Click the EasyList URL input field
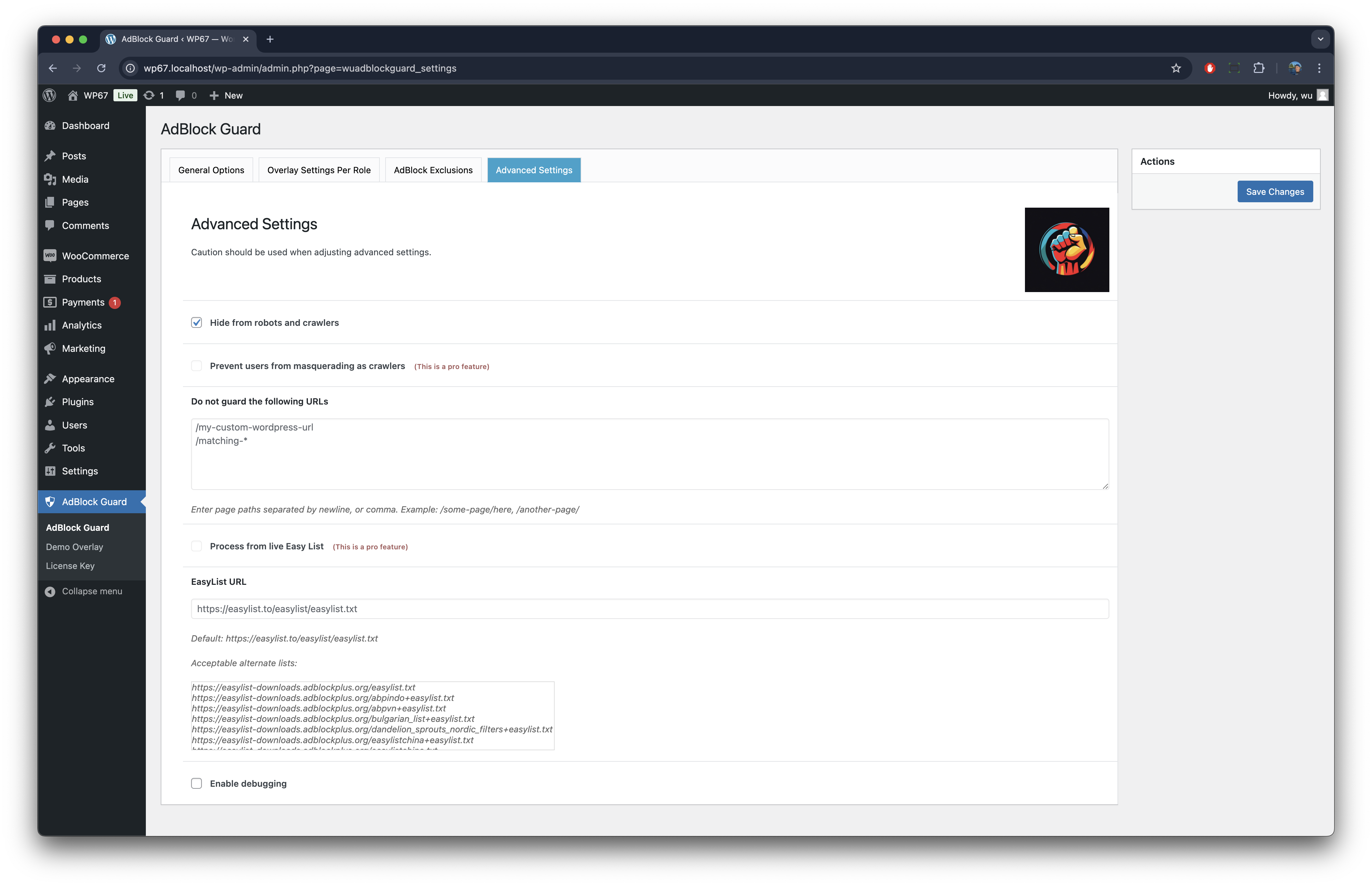Screen dimensions: 1372x886 coord(650,609)
